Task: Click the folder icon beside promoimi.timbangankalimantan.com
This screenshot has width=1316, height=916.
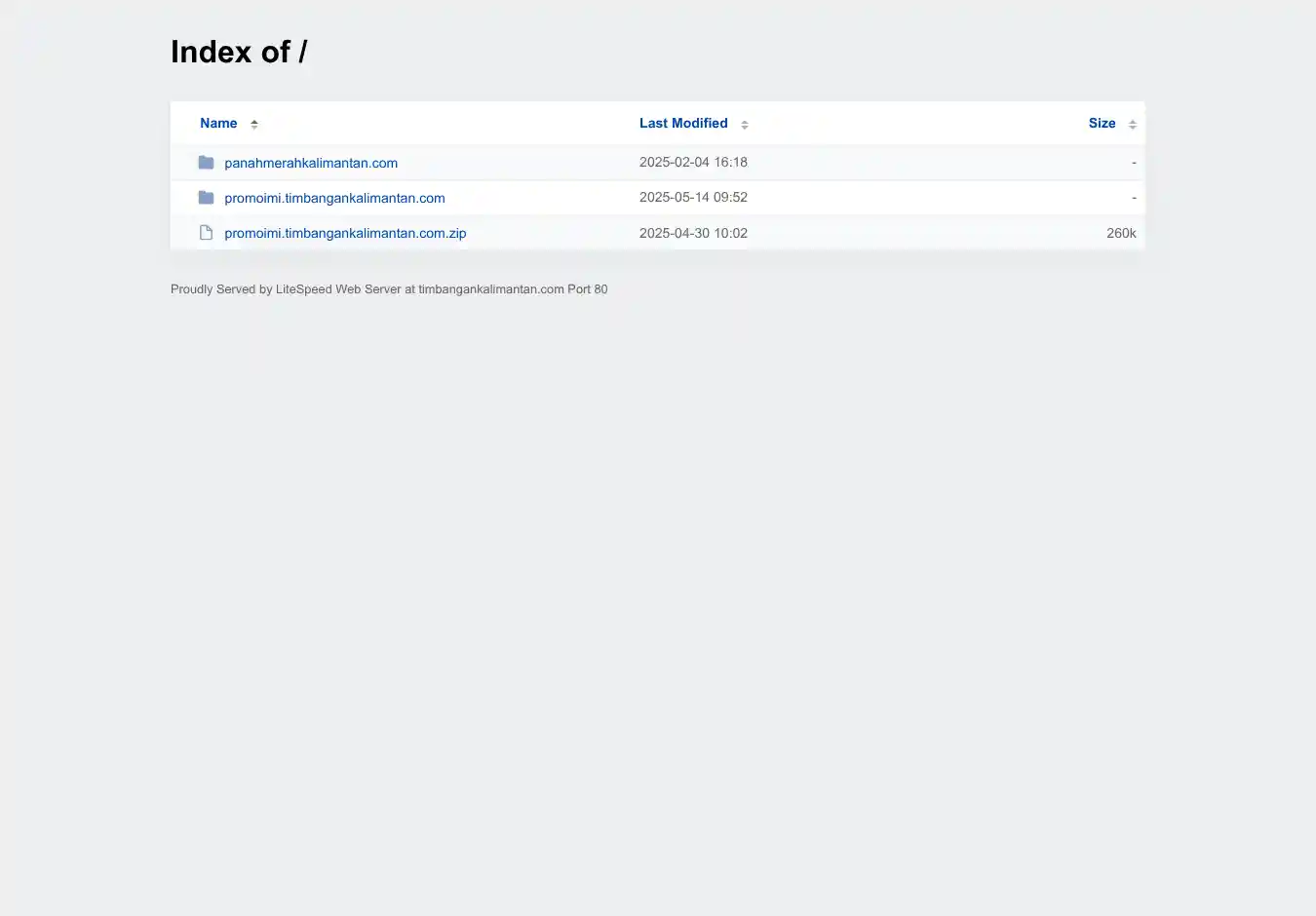Action: click(x=206, y=198)
